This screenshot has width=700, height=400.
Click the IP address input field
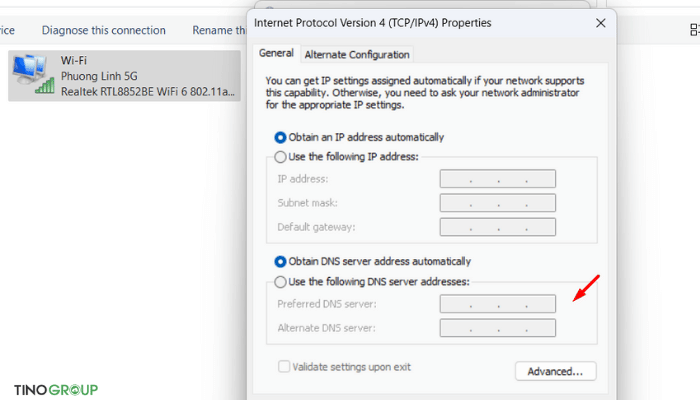click(498, 179)
